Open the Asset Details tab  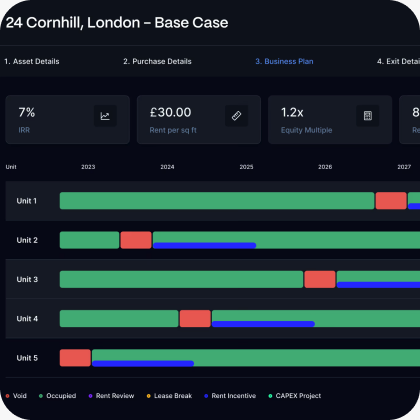[32, 61]
